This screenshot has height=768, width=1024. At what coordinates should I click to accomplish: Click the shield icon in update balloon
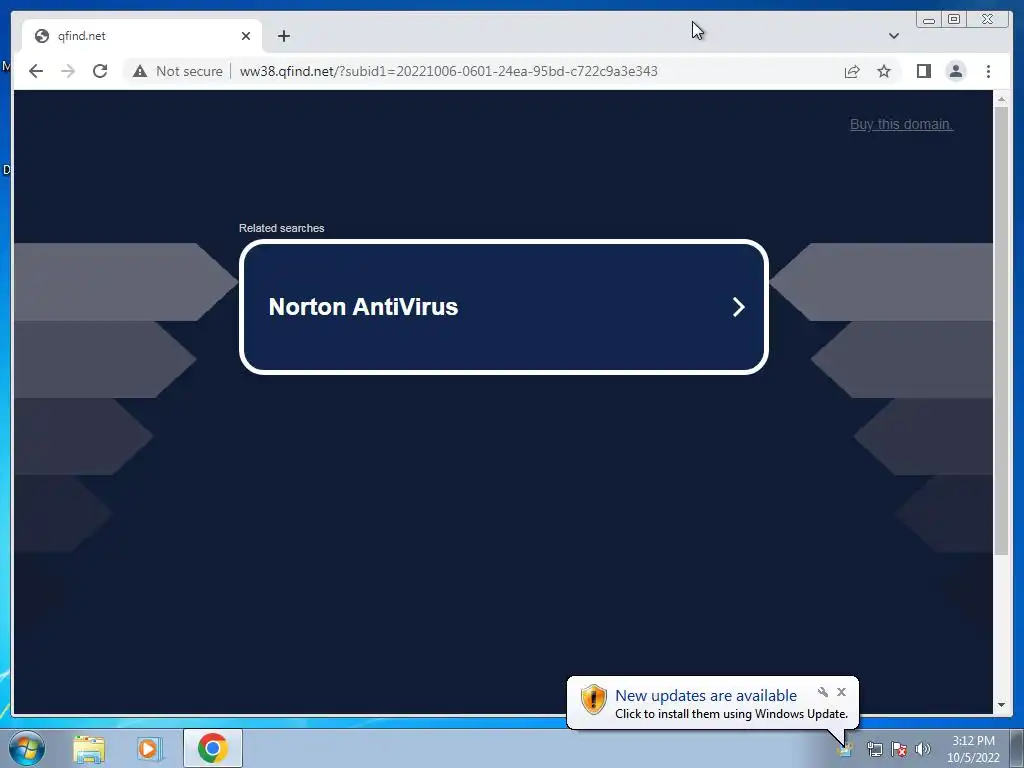pyautogui.click(x=594, y=699)
